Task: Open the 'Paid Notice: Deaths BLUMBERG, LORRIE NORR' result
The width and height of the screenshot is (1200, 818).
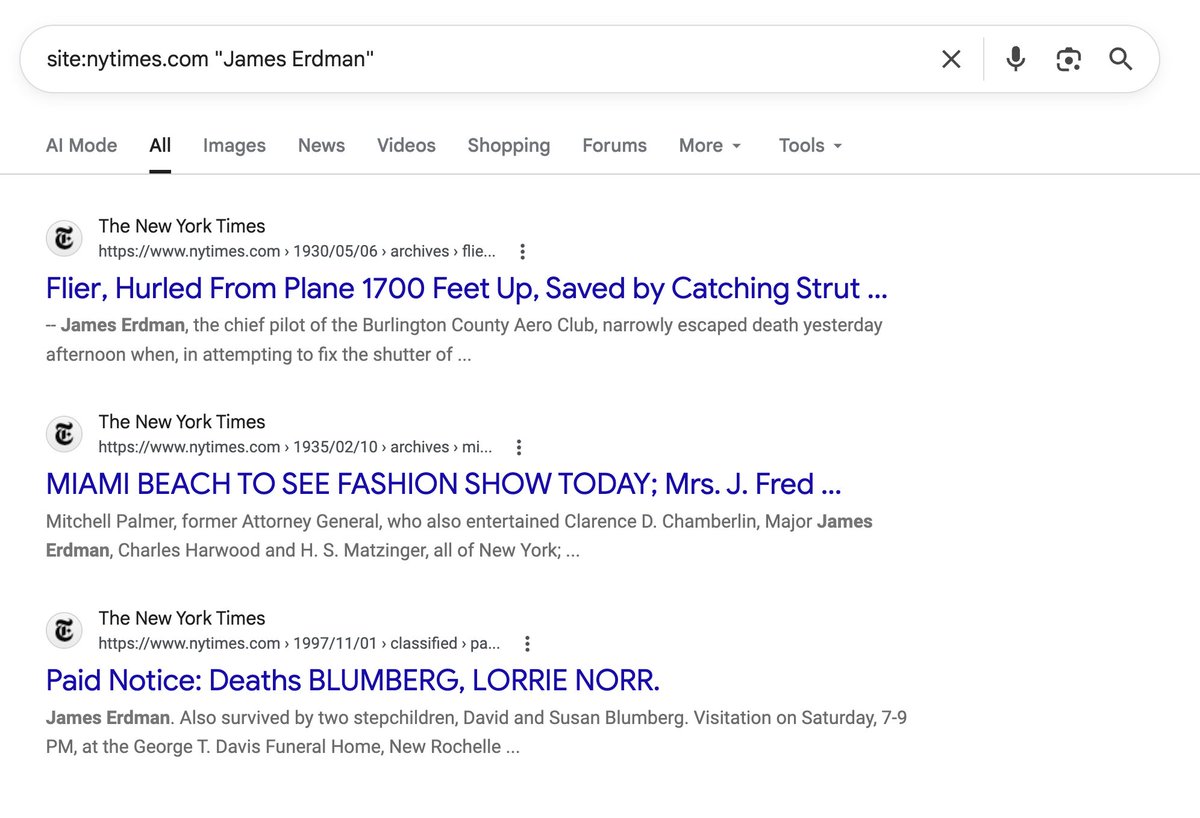Action: (x=353, y=680)
